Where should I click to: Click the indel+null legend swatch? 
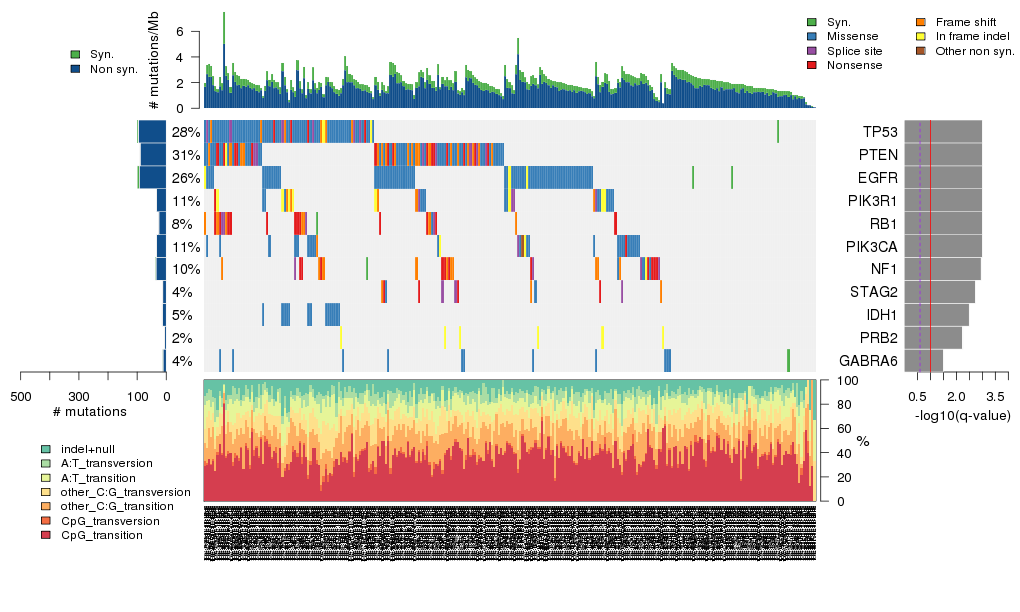[x=46, y=449]
